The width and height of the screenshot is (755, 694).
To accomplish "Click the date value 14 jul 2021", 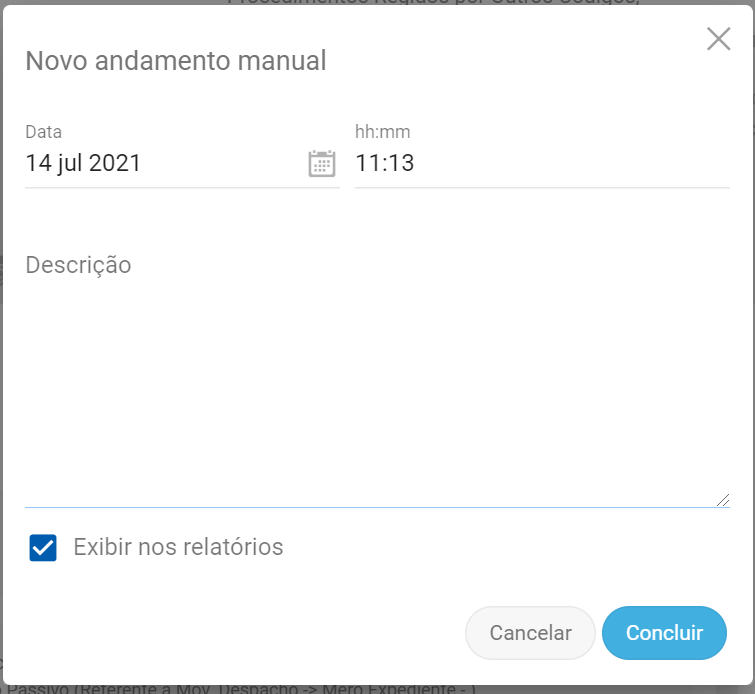I will click(x=83, y=163).
